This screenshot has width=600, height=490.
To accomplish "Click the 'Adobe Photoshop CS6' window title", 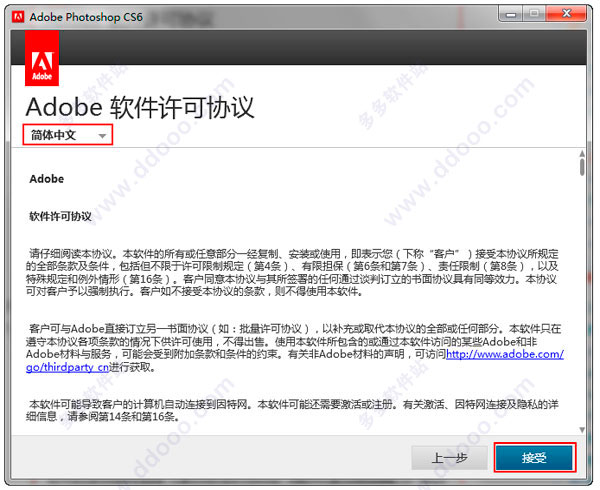I will [86, 17].
